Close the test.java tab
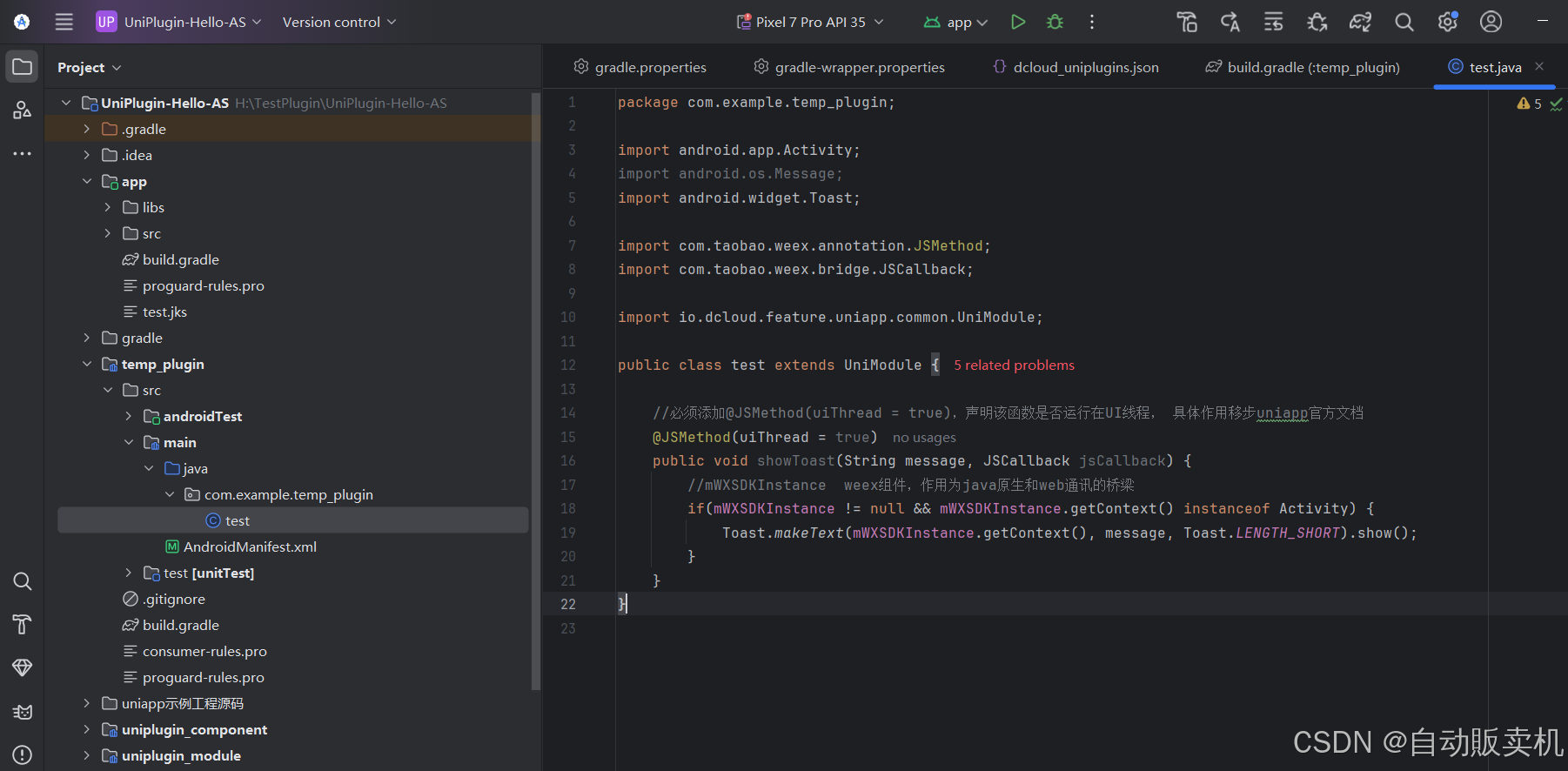The width and height of the screenshot is (1568, 771). coord(1539,66)
